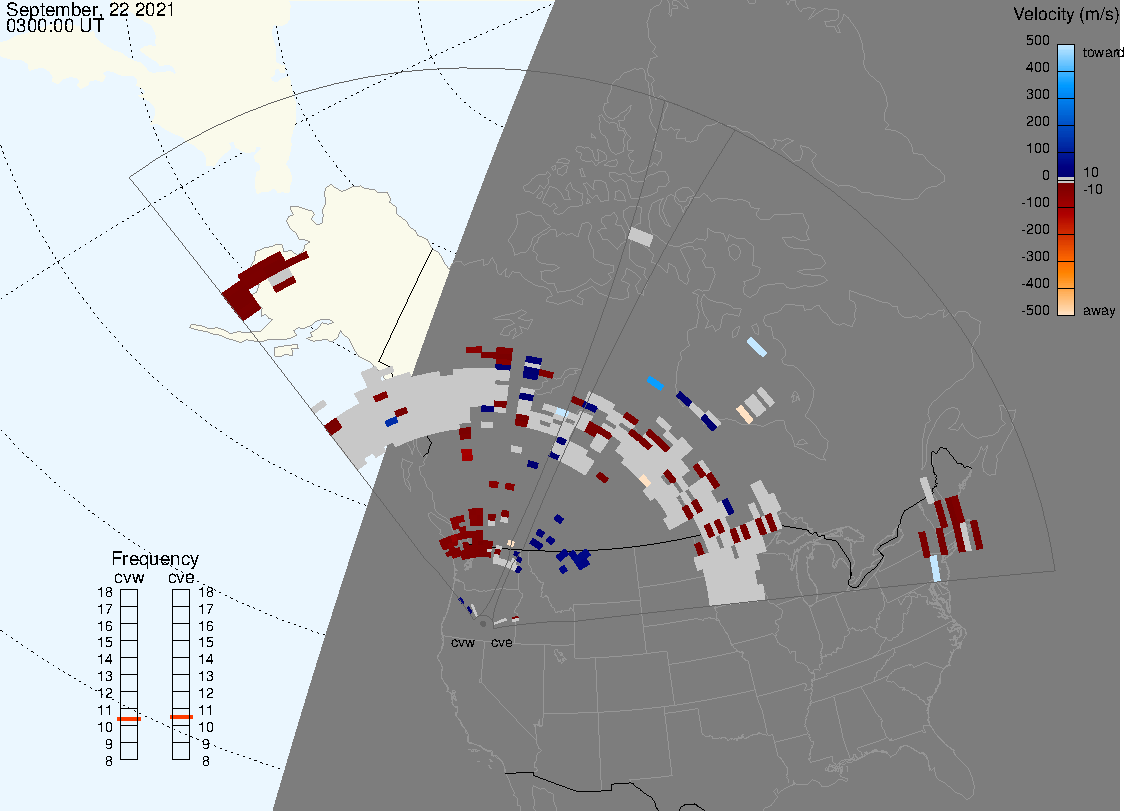Click the "cve" heading above the frequency bar
Image resolution: width=1124 pixels, height=811 pixels.
pos(181,577)
